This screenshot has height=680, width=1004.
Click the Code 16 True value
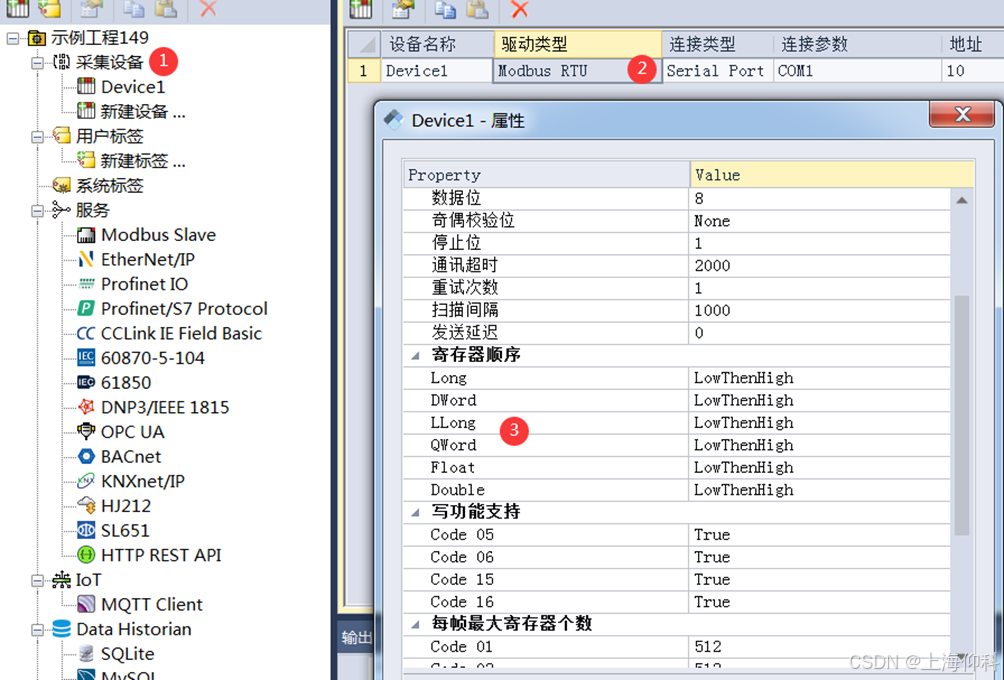[x=820, y=602]
